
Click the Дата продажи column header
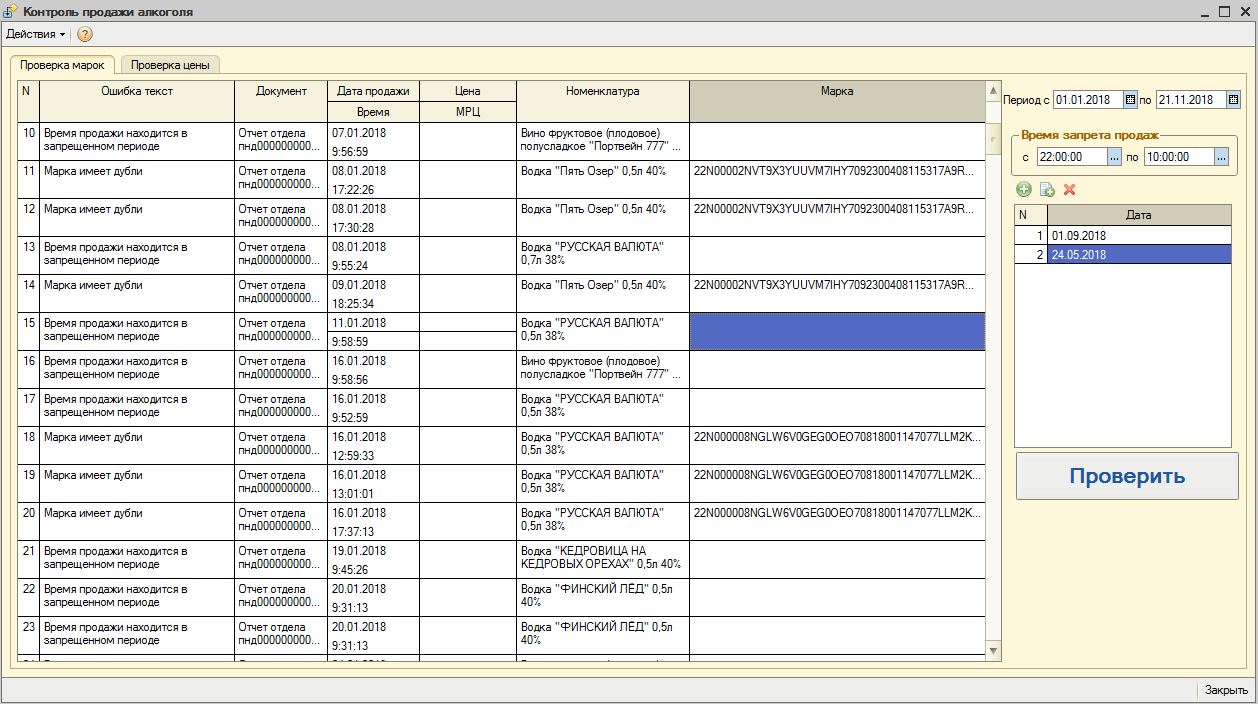click(x=373, y=91)
